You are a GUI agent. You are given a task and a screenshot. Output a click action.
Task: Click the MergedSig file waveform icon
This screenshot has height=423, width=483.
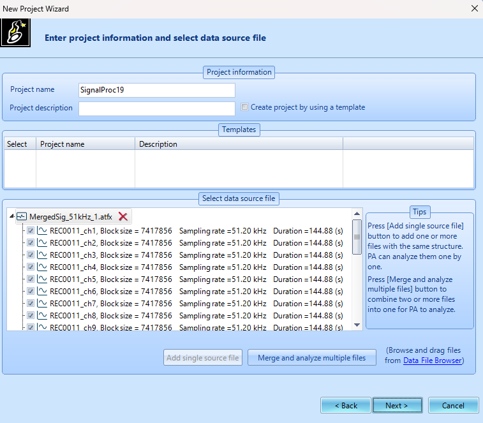point(22,217)
